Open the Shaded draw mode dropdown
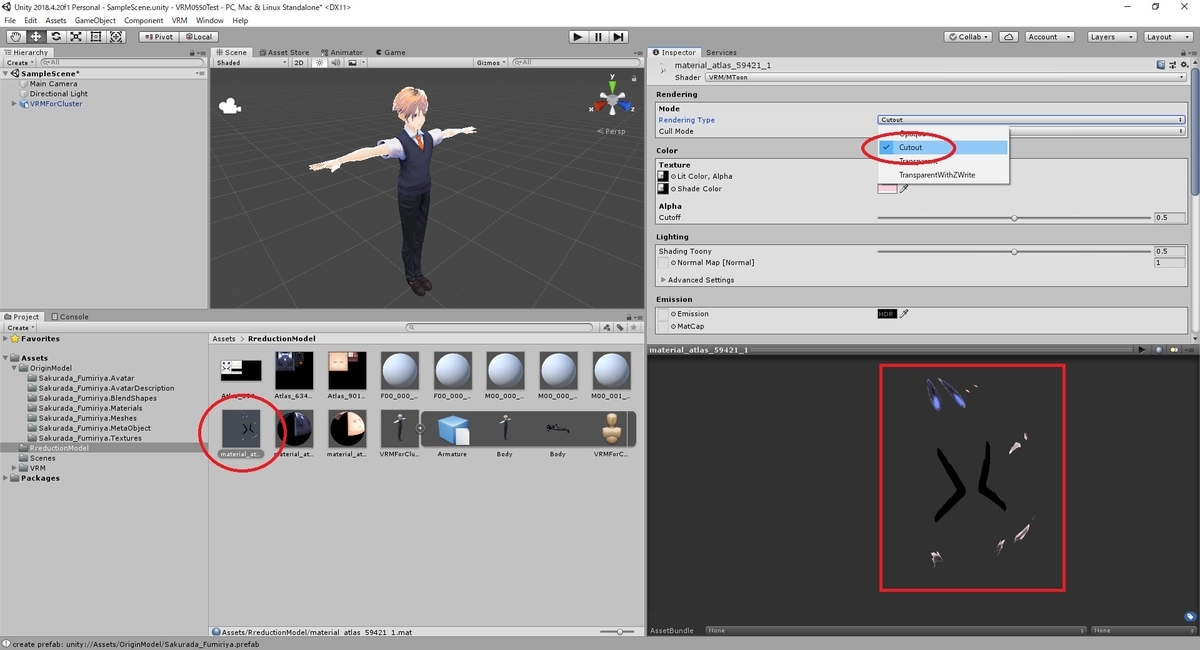 pyautogui.click(x=250, y=62)
